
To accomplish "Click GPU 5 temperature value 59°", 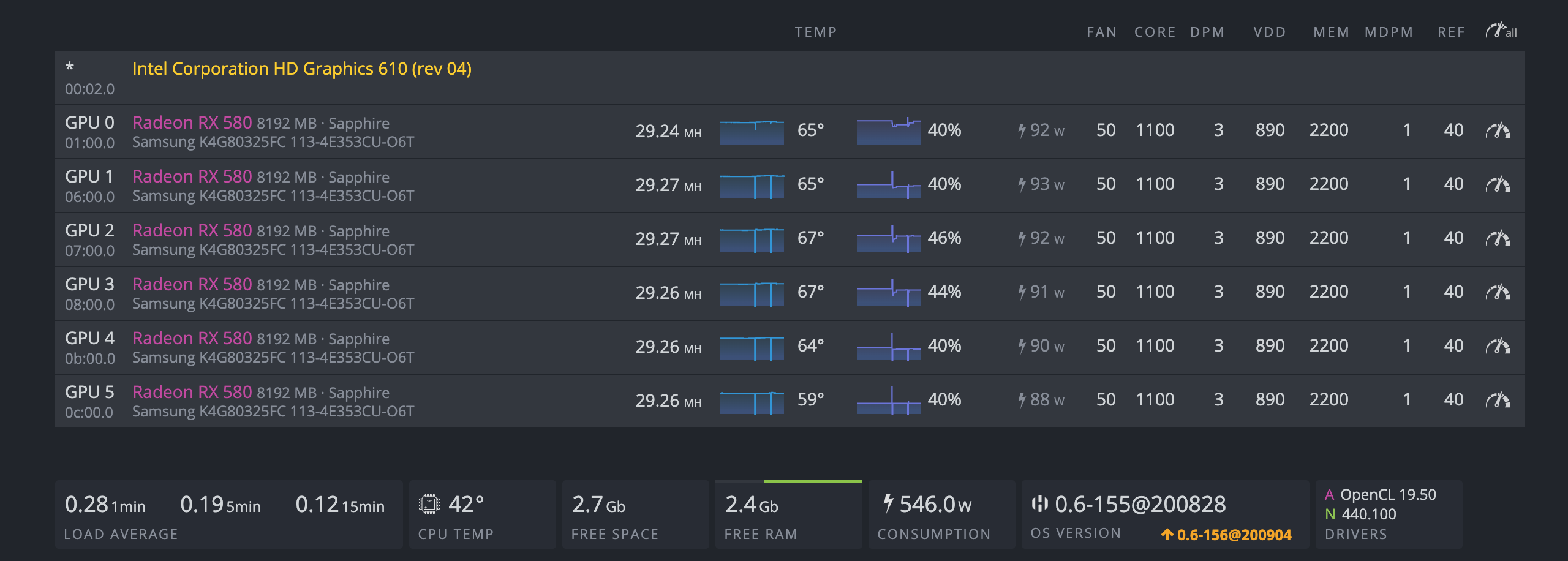I will pos(810,399).
